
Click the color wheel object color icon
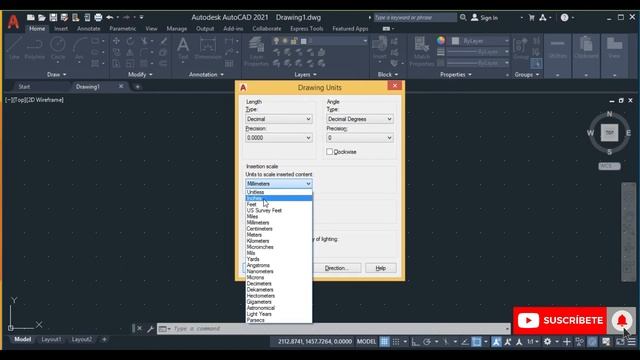441,40
